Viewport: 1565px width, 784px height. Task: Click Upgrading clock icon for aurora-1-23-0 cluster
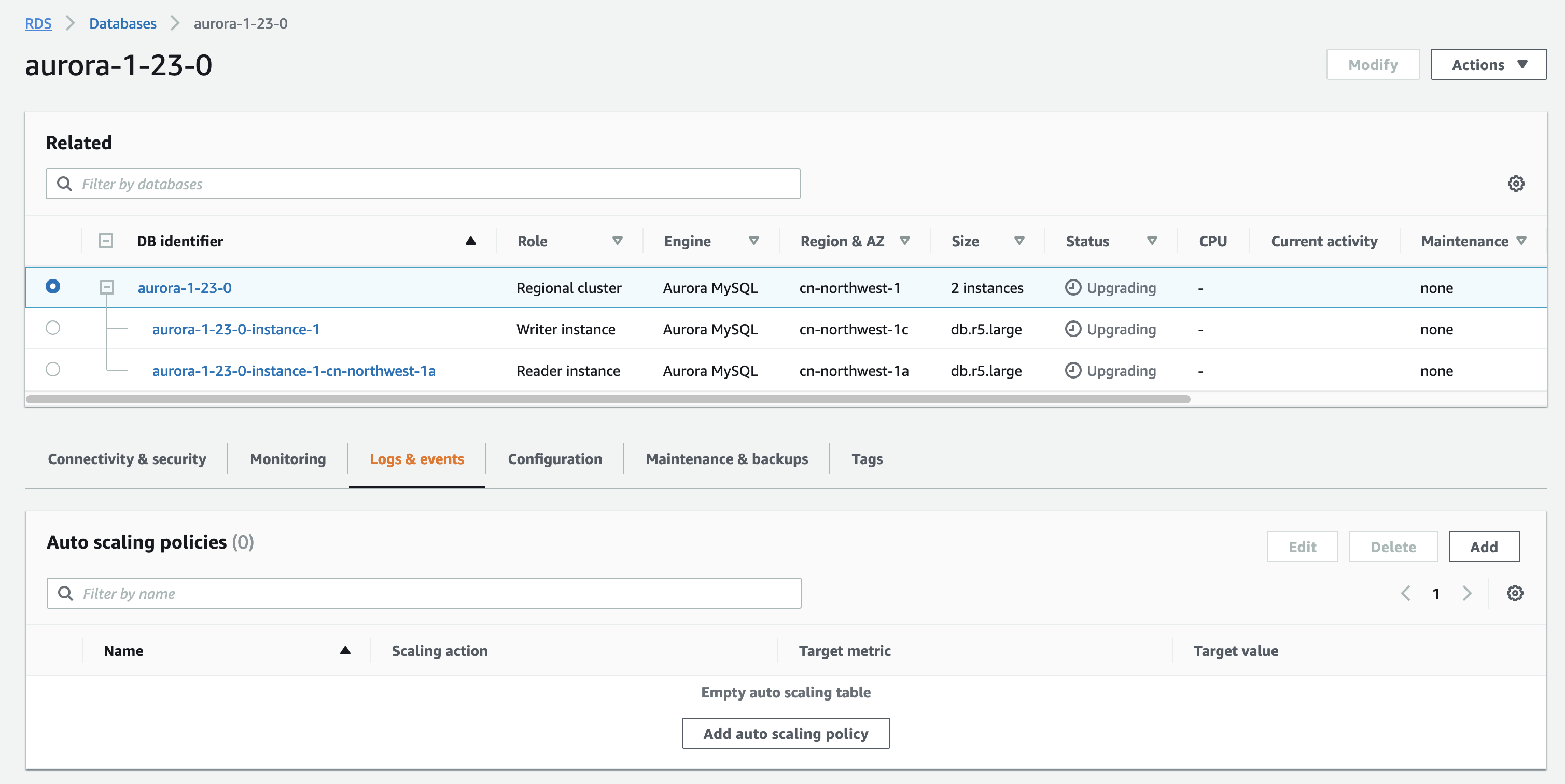[x=1073, y=287]
